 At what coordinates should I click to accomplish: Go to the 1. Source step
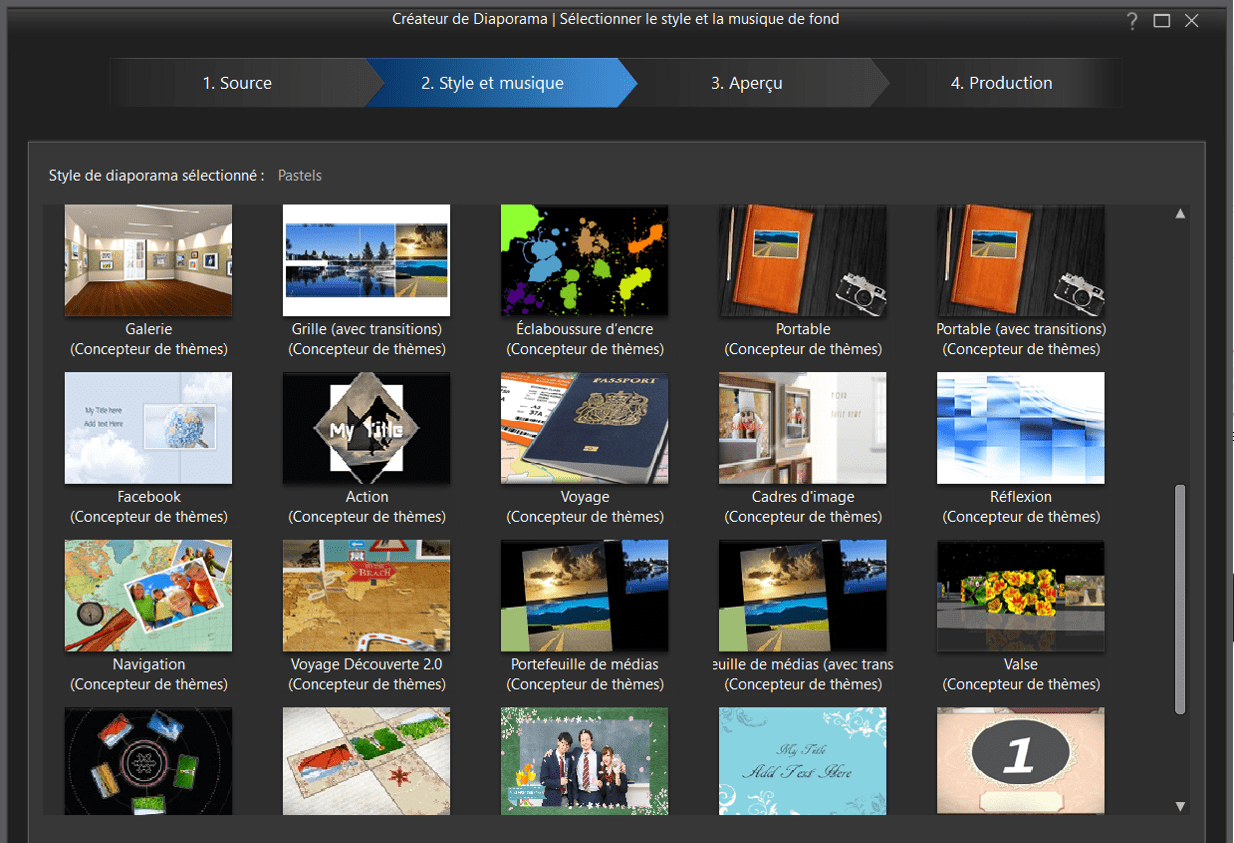point(237,83)
